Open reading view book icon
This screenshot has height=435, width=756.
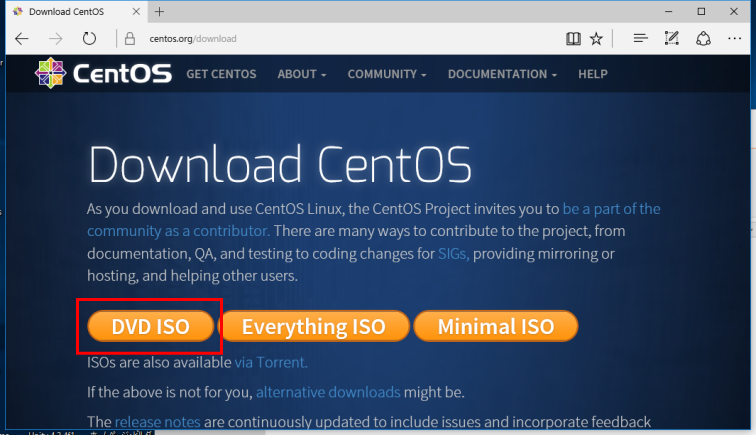[573, 39]
